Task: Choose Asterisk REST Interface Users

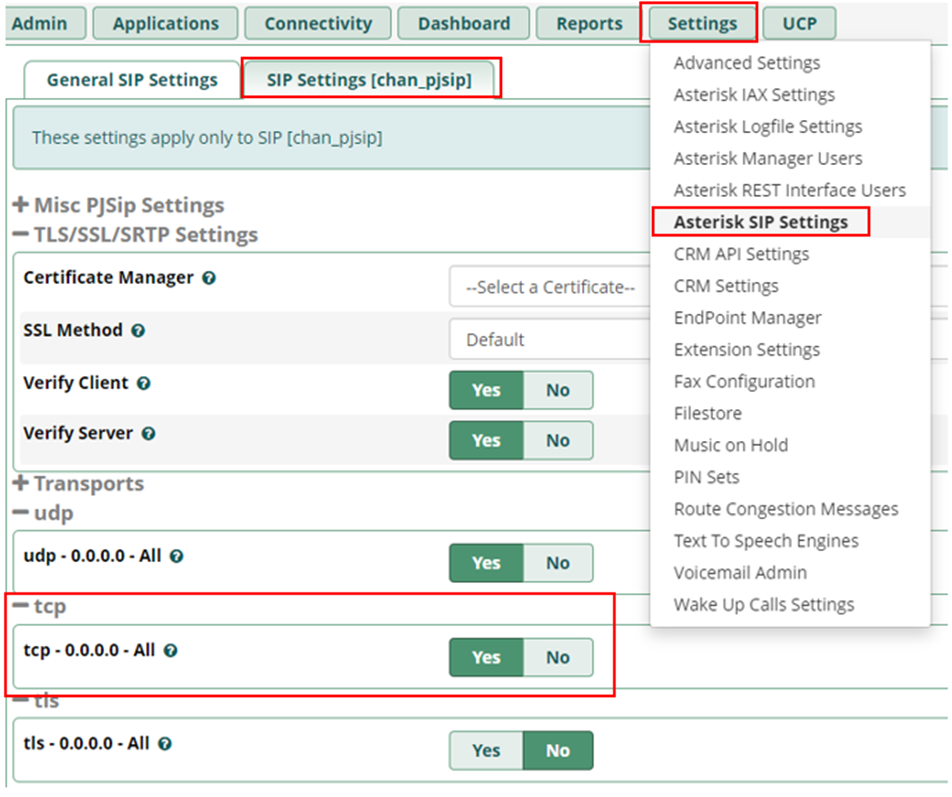Action: [789, 191]
